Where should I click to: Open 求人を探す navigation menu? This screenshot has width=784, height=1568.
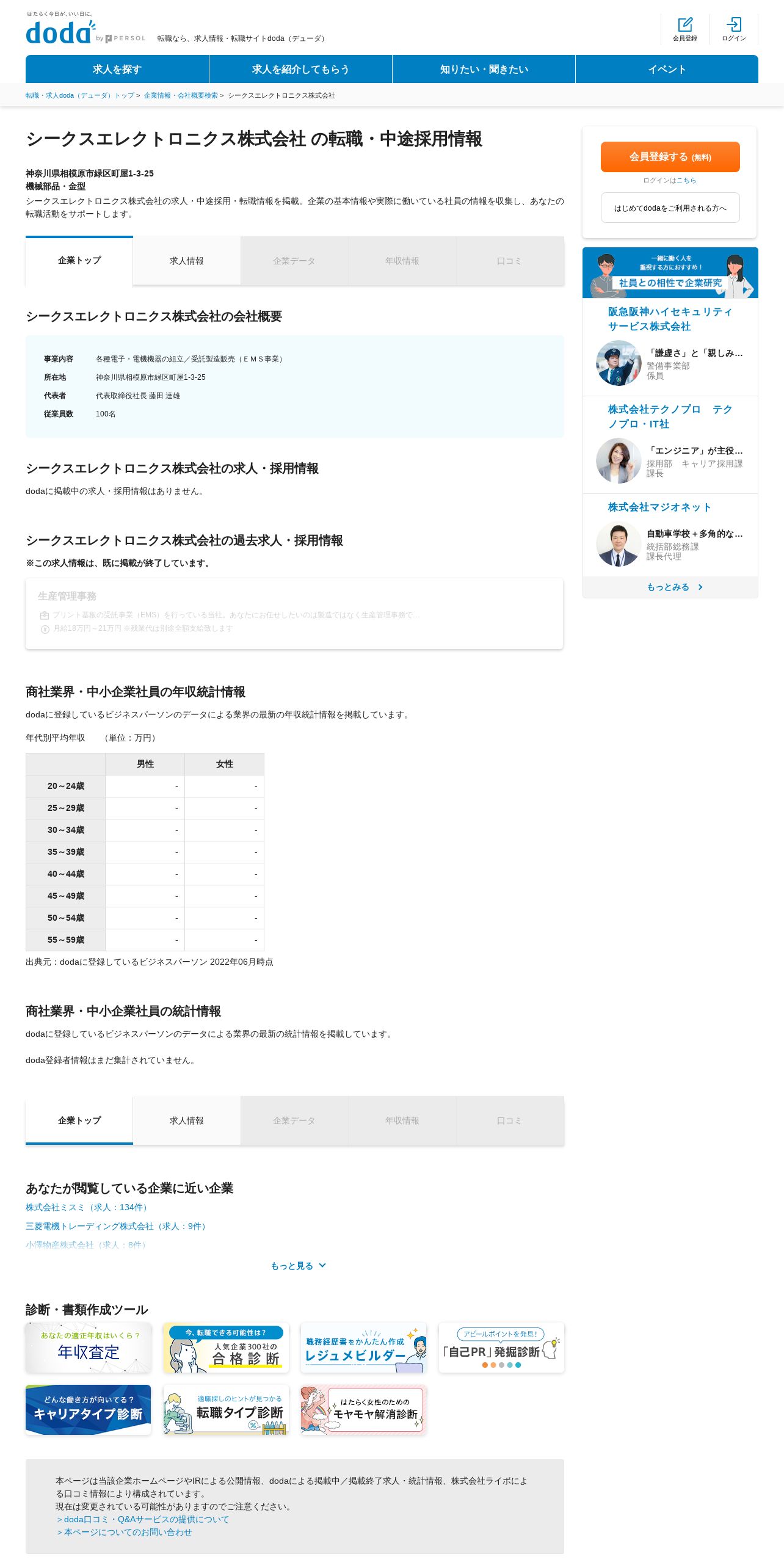coord(117,69)
